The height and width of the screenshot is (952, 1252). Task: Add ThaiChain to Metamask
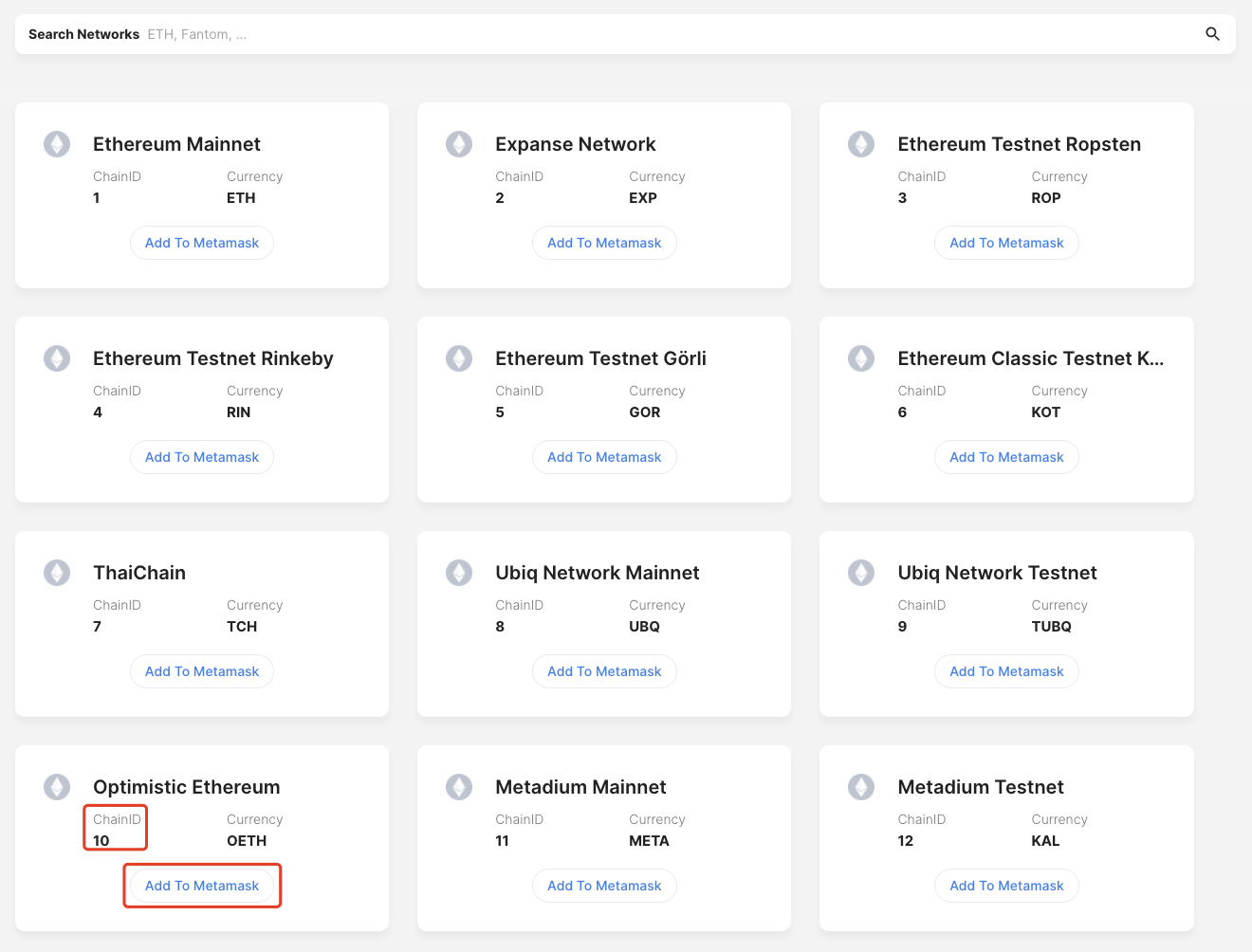(x=202, y=671)
